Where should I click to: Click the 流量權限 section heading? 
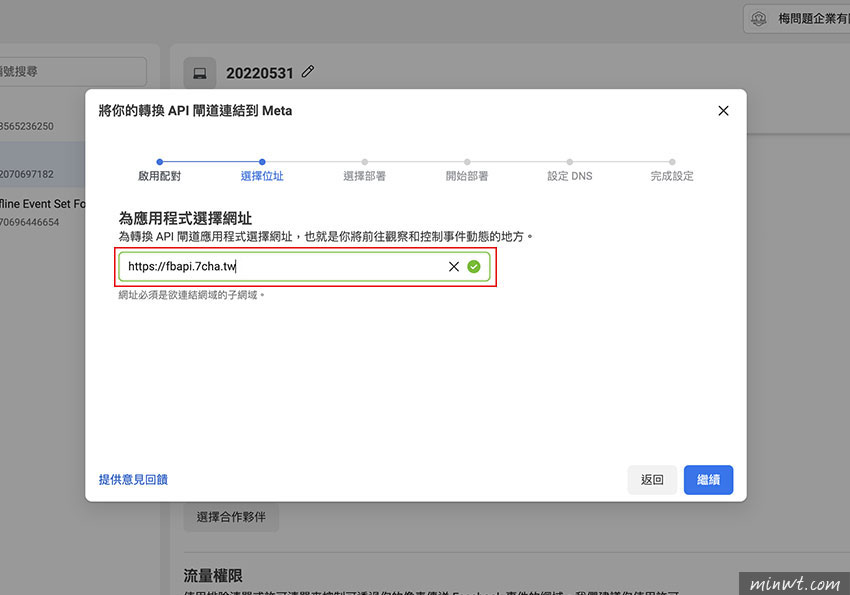click(213, 575)
